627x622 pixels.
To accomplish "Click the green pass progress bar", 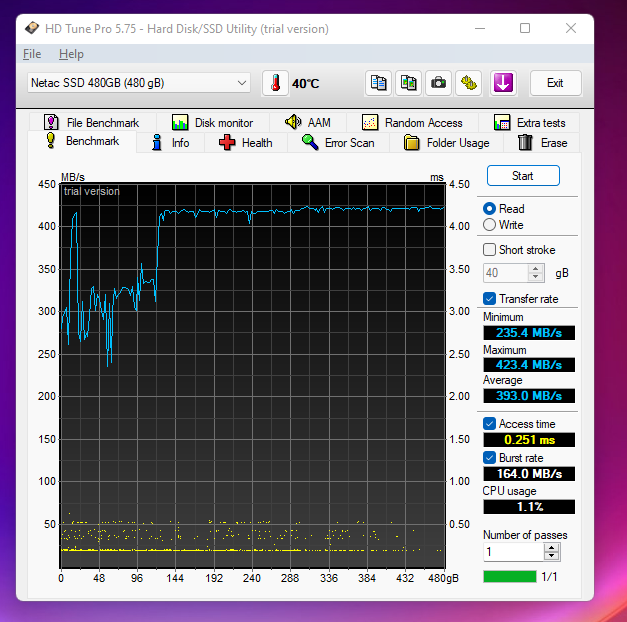I will 510,576.
